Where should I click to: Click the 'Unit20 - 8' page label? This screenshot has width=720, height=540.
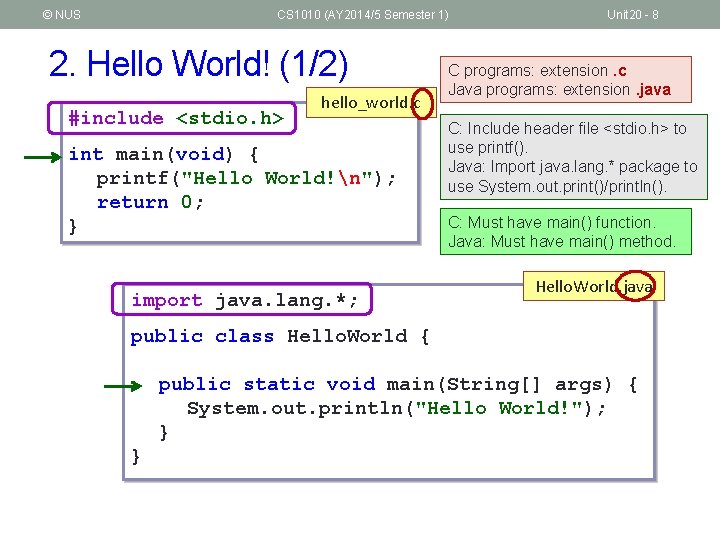[633, 15]
